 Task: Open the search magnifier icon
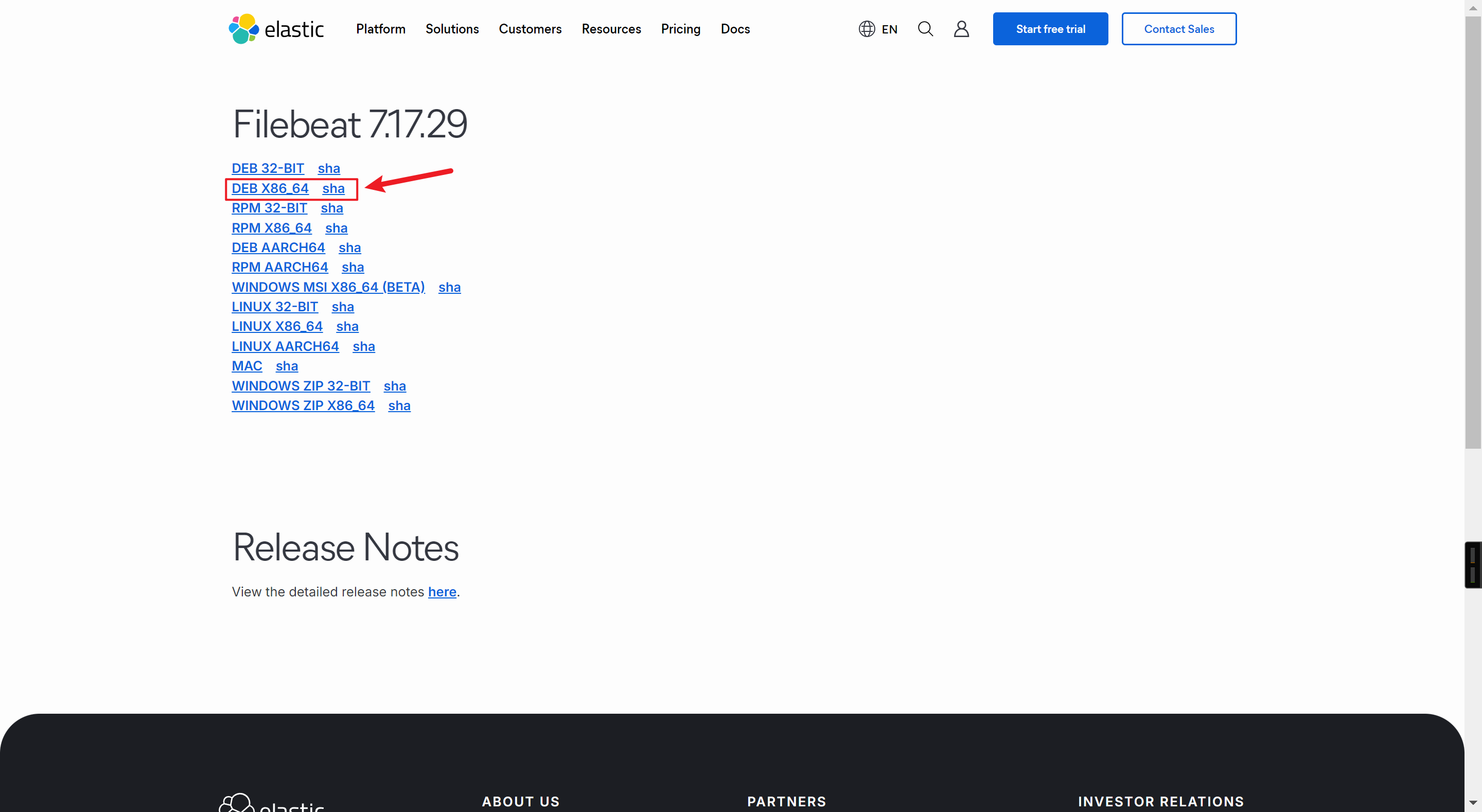(x=925, y=29)
